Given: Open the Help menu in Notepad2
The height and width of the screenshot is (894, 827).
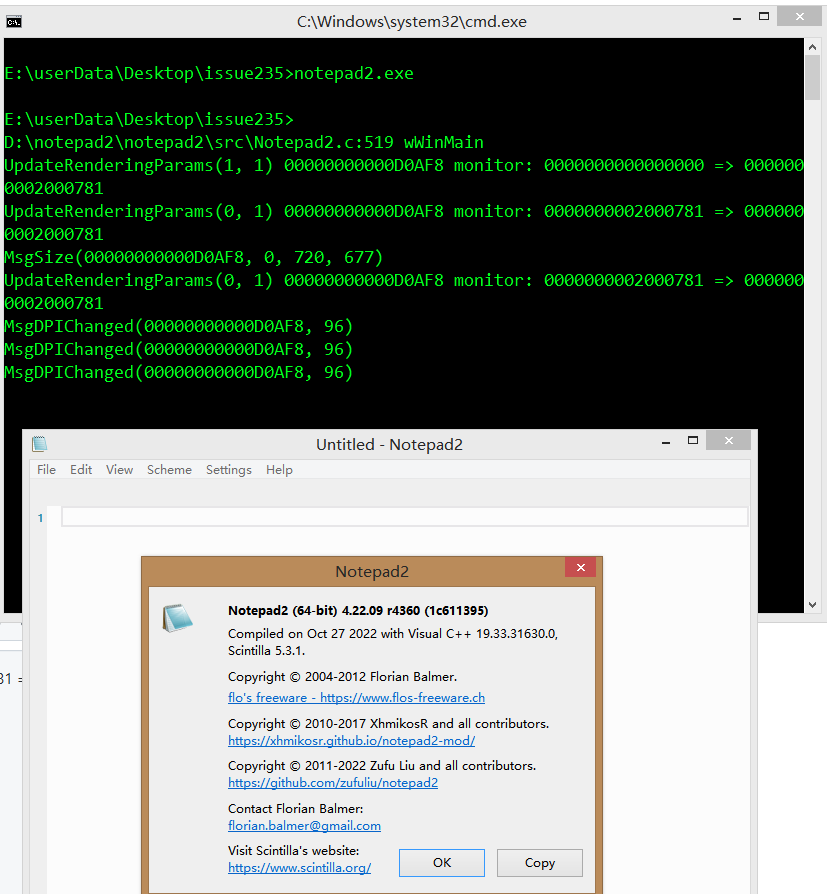Looking at the screenshot, I should coord(279,469).
